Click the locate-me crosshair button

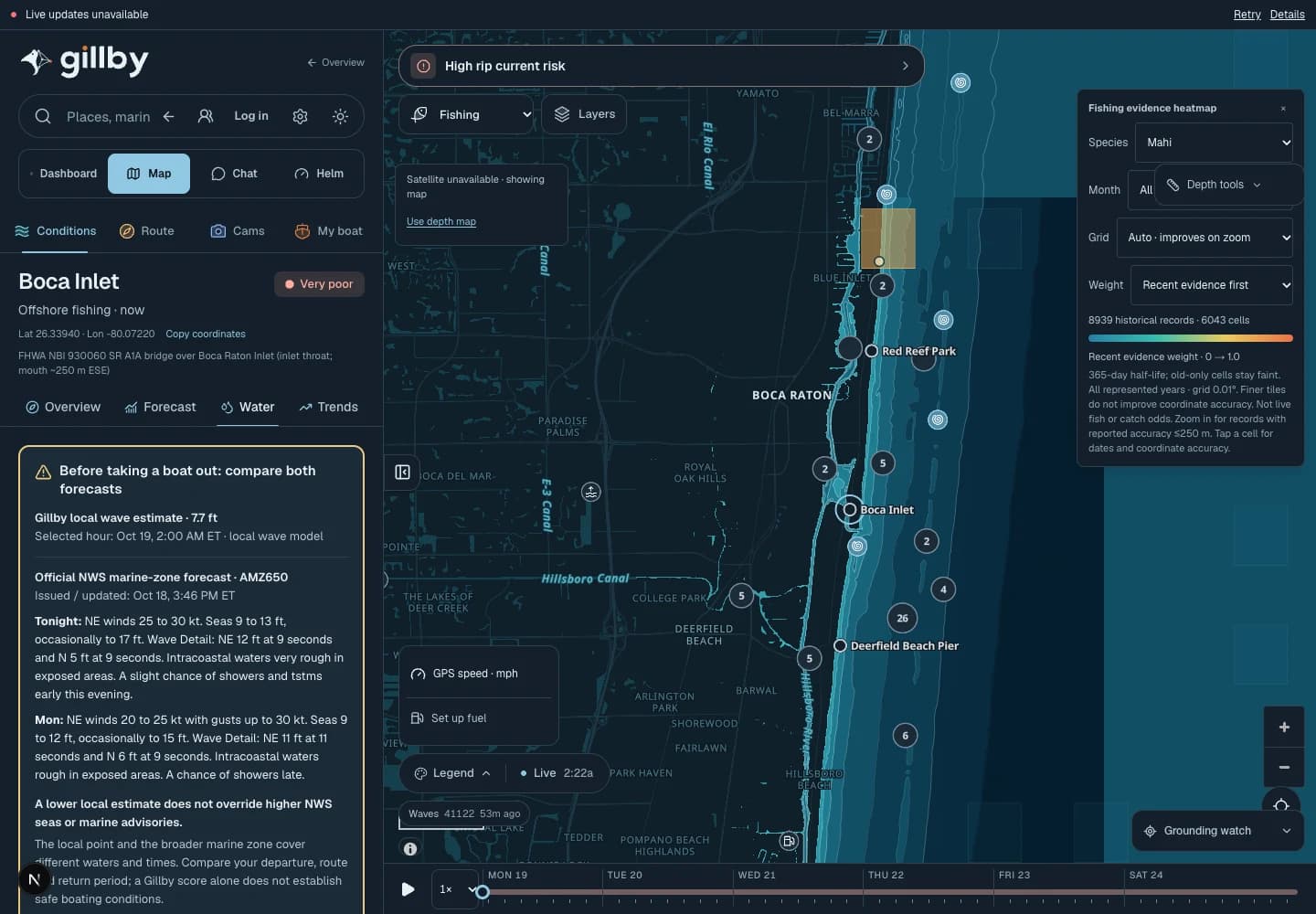1281,804
